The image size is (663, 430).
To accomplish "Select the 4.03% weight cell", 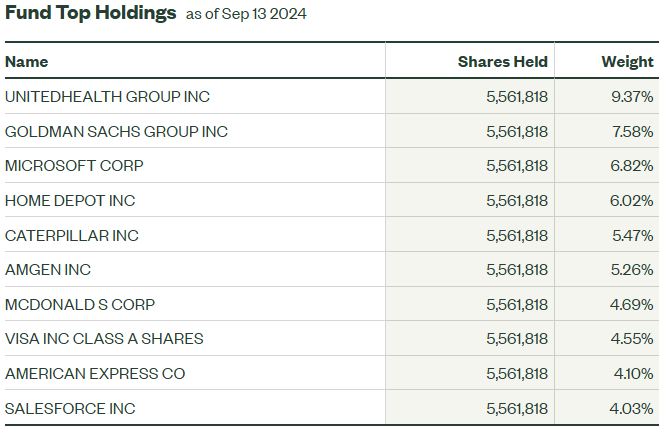I will tap(633, 409).
